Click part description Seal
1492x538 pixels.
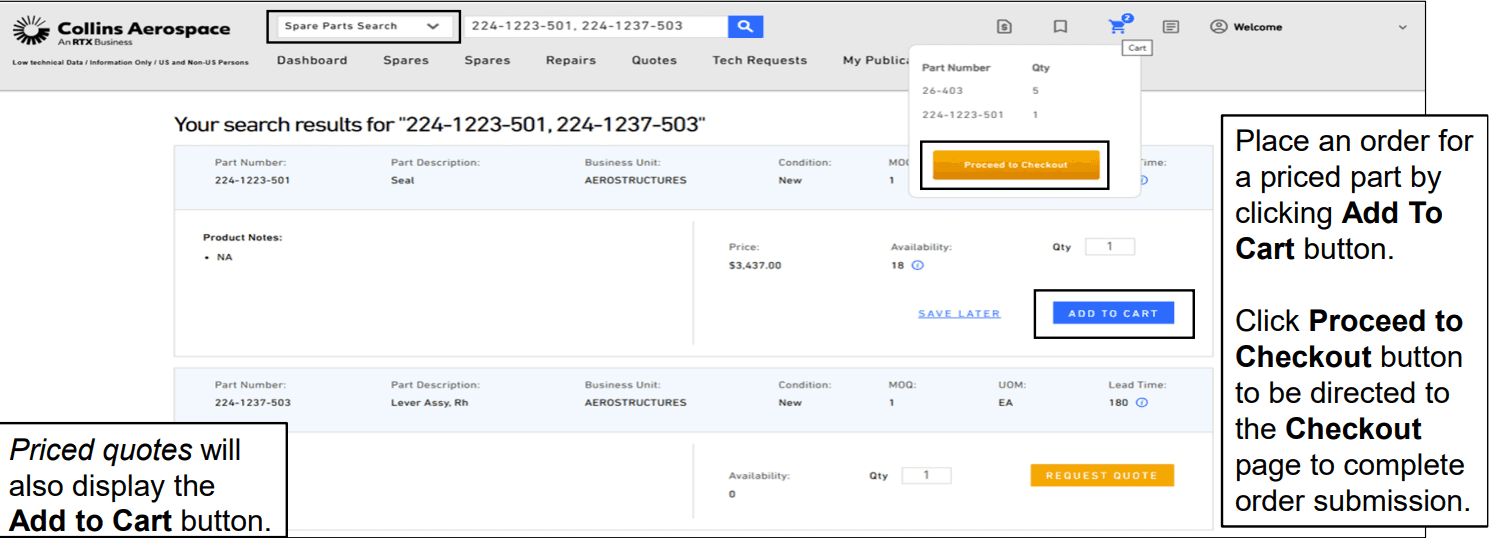(402, 181)
